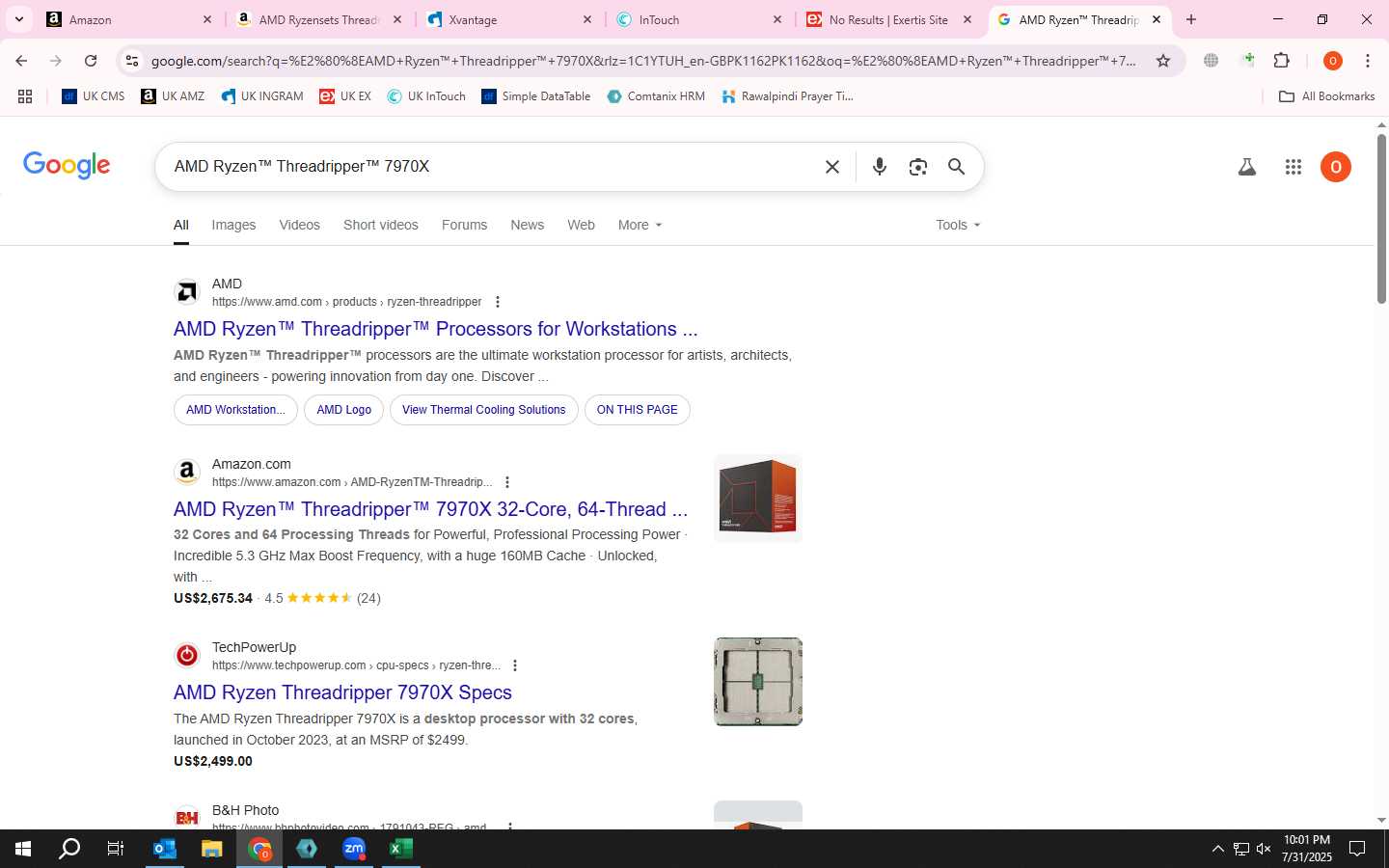Select the Forums search filter
The height and width of the screenshot is (868, 1389).
point(464,225)
